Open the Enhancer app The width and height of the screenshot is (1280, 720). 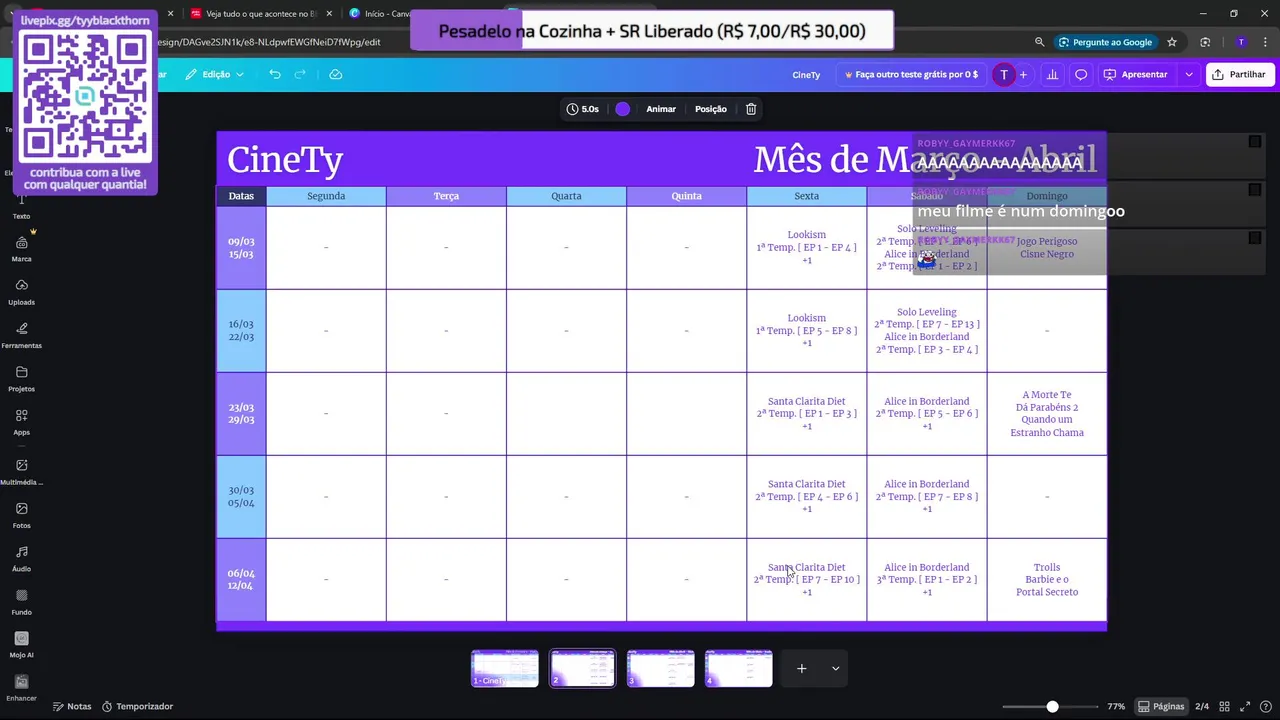pyautogui.click(x=21, y=688)
